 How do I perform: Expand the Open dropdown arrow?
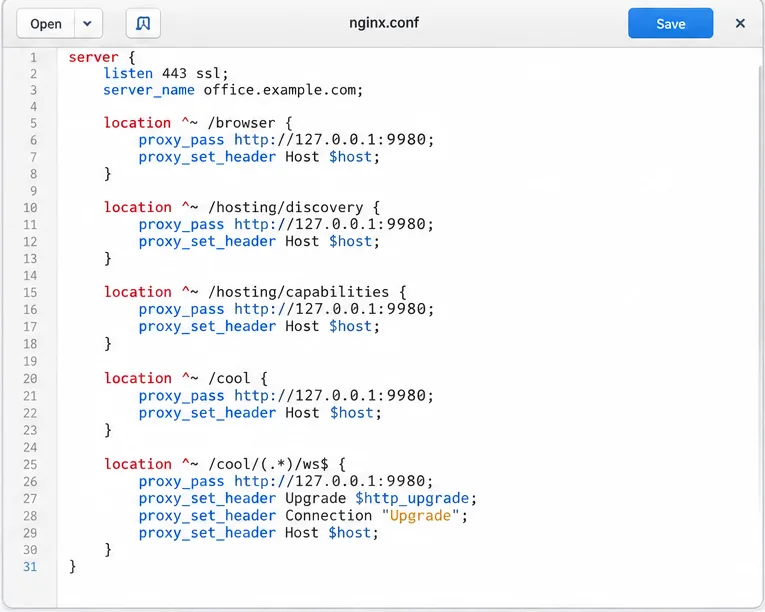[88, 23]
